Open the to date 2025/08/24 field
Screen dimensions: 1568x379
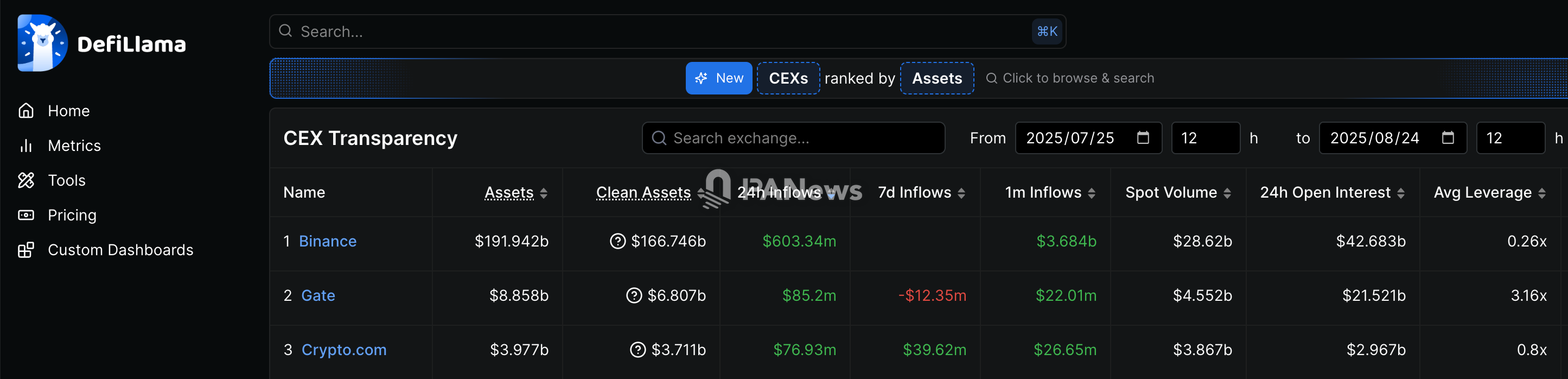(1393, 138)
